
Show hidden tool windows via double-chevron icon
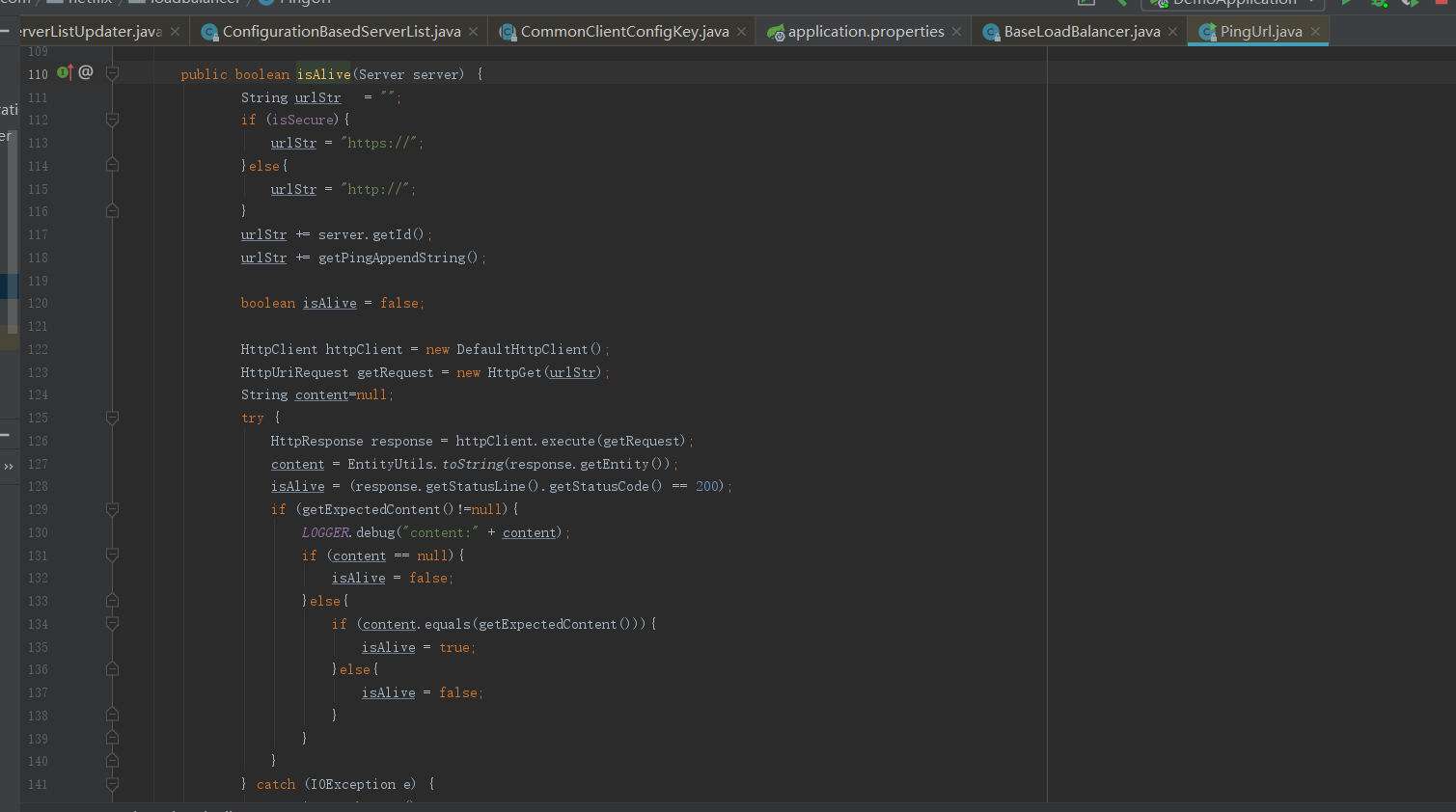pyautogui.click(x=9, y=467)
